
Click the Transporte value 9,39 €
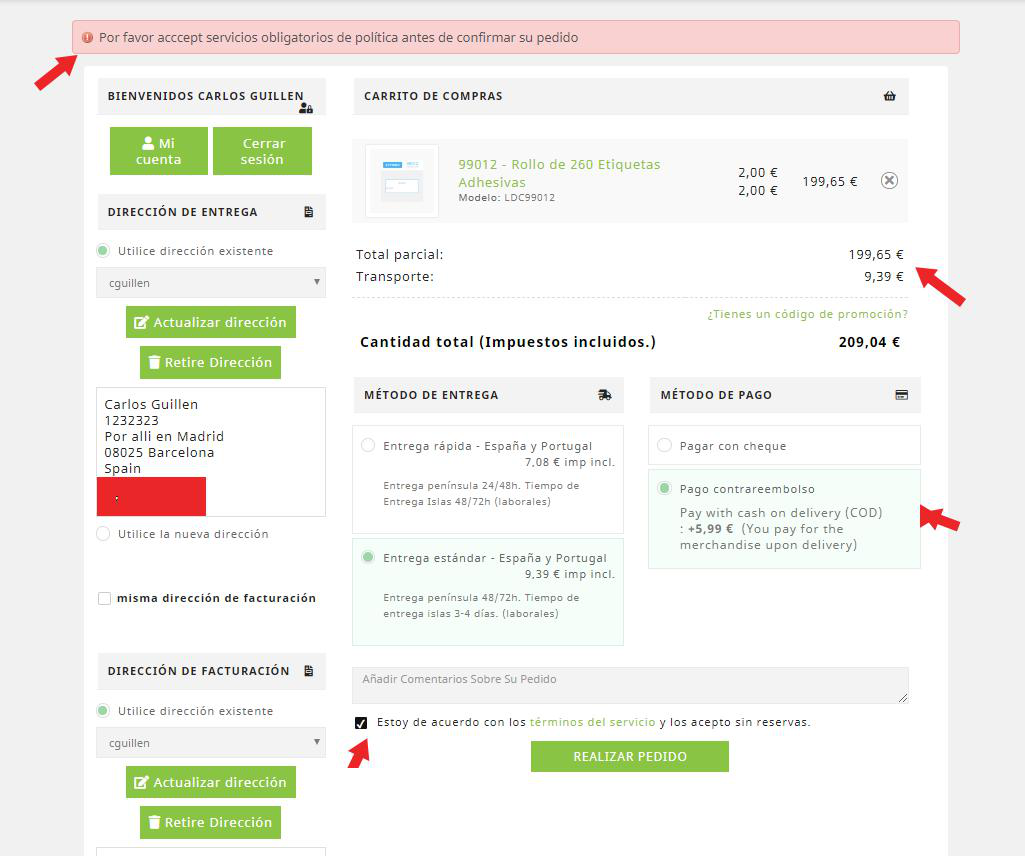pyautogui.click(x=884, y=277)
